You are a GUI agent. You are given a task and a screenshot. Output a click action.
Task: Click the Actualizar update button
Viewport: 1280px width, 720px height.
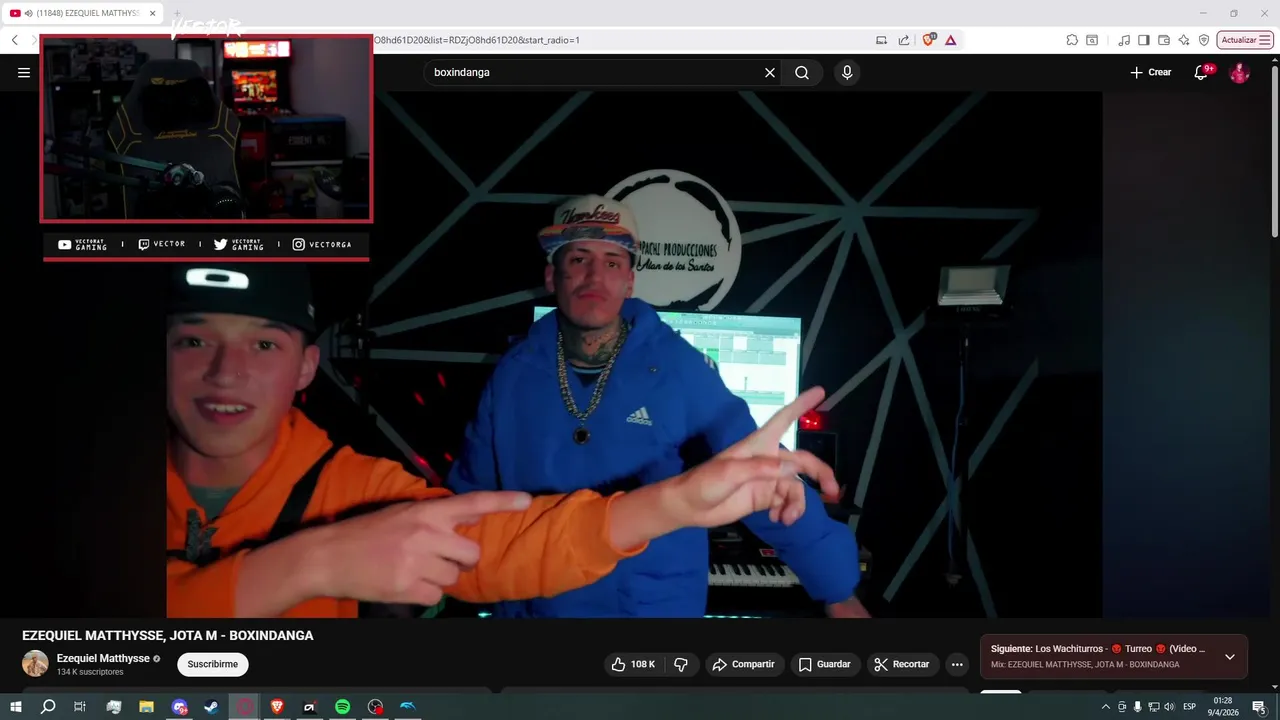(1245, 40)
